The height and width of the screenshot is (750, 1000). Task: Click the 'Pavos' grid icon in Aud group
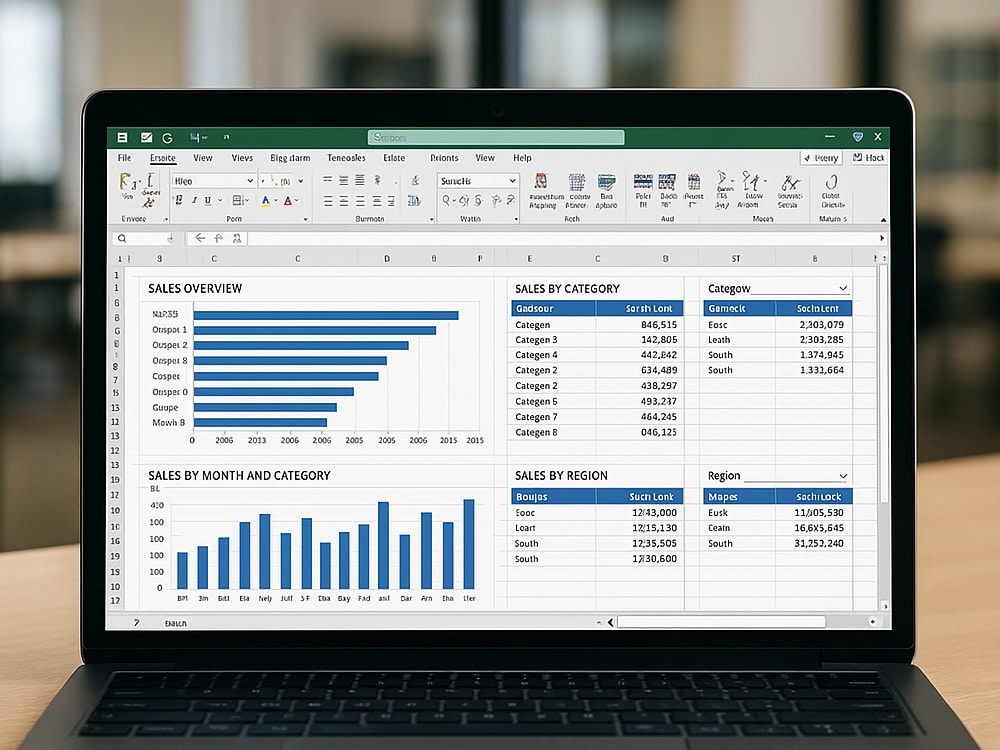click(x=694, y=181)
